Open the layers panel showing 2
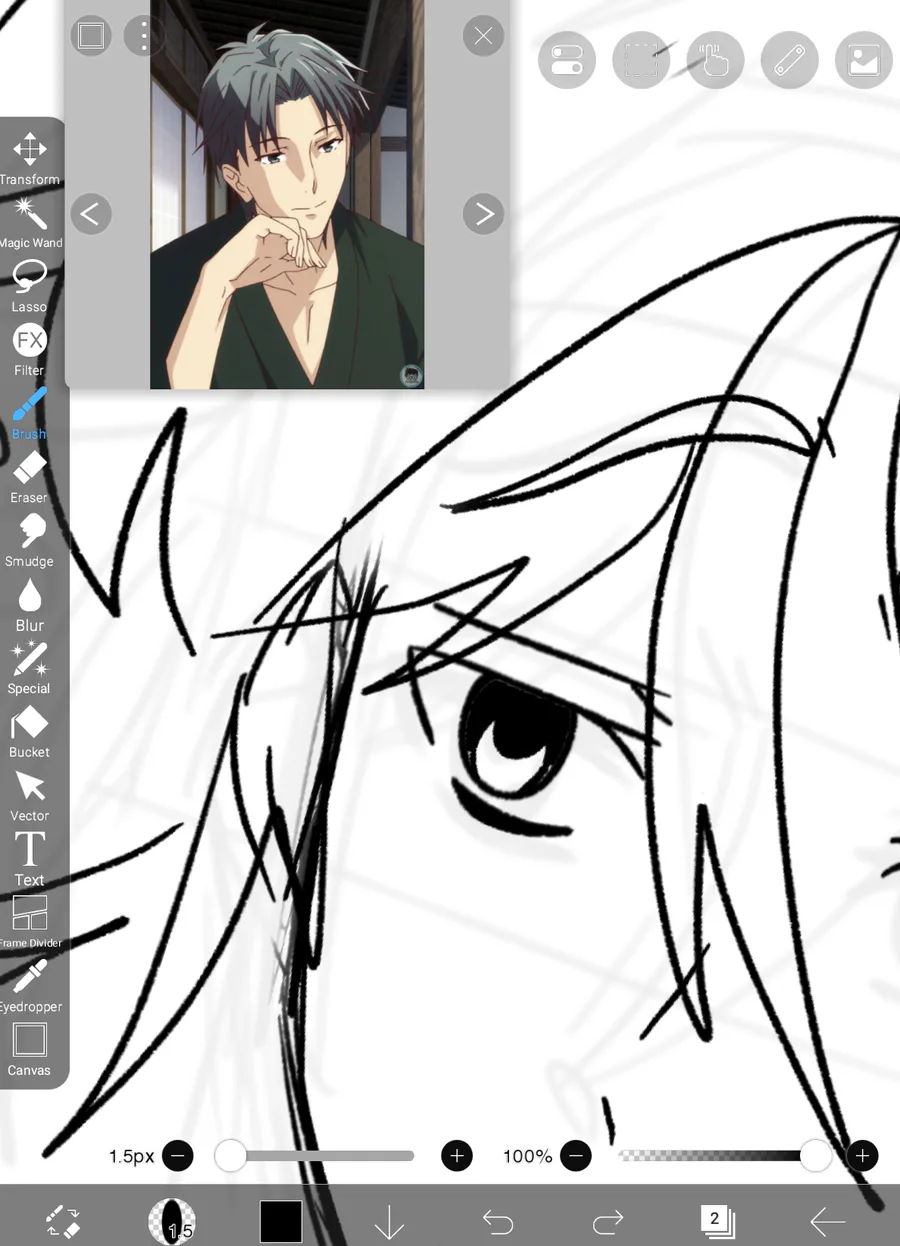The image size is (900, 1246). (716, 1221)
